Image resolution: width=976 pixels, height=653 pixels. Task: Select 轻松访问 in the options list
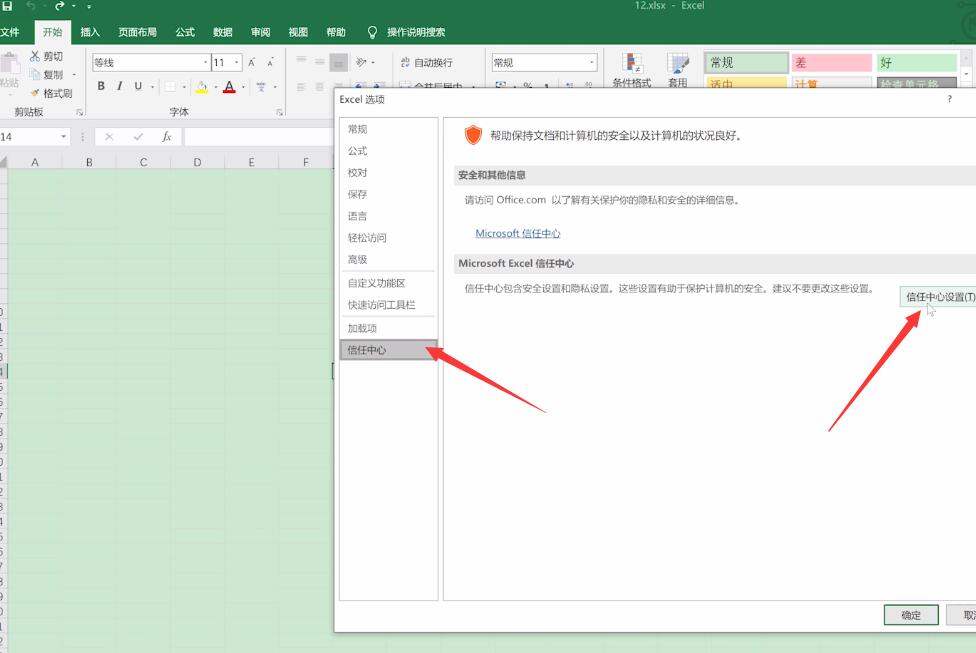click(388, 238)
